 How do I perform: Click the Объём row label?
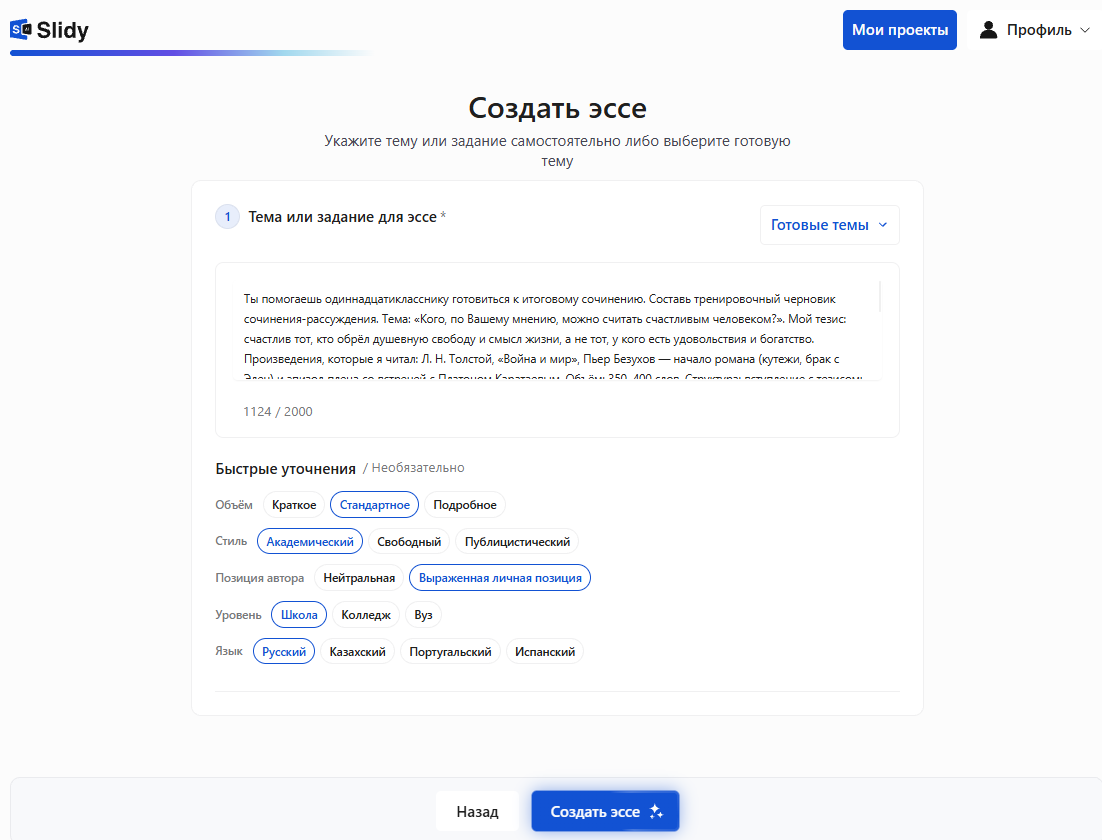point(234,505)
